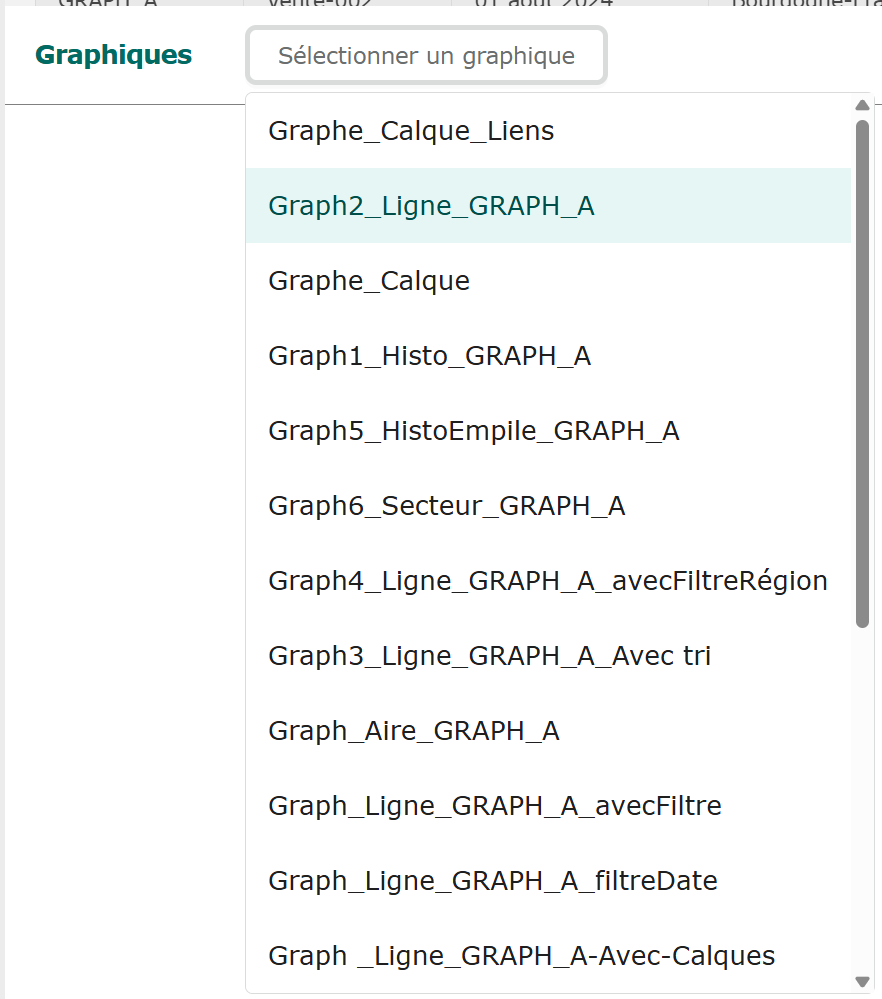The image size is (882, 999).
Task: Select Graph_Ligne_GRAPH_A_filtreDate option
Action: pyautogui.click(x=492, y=881)
